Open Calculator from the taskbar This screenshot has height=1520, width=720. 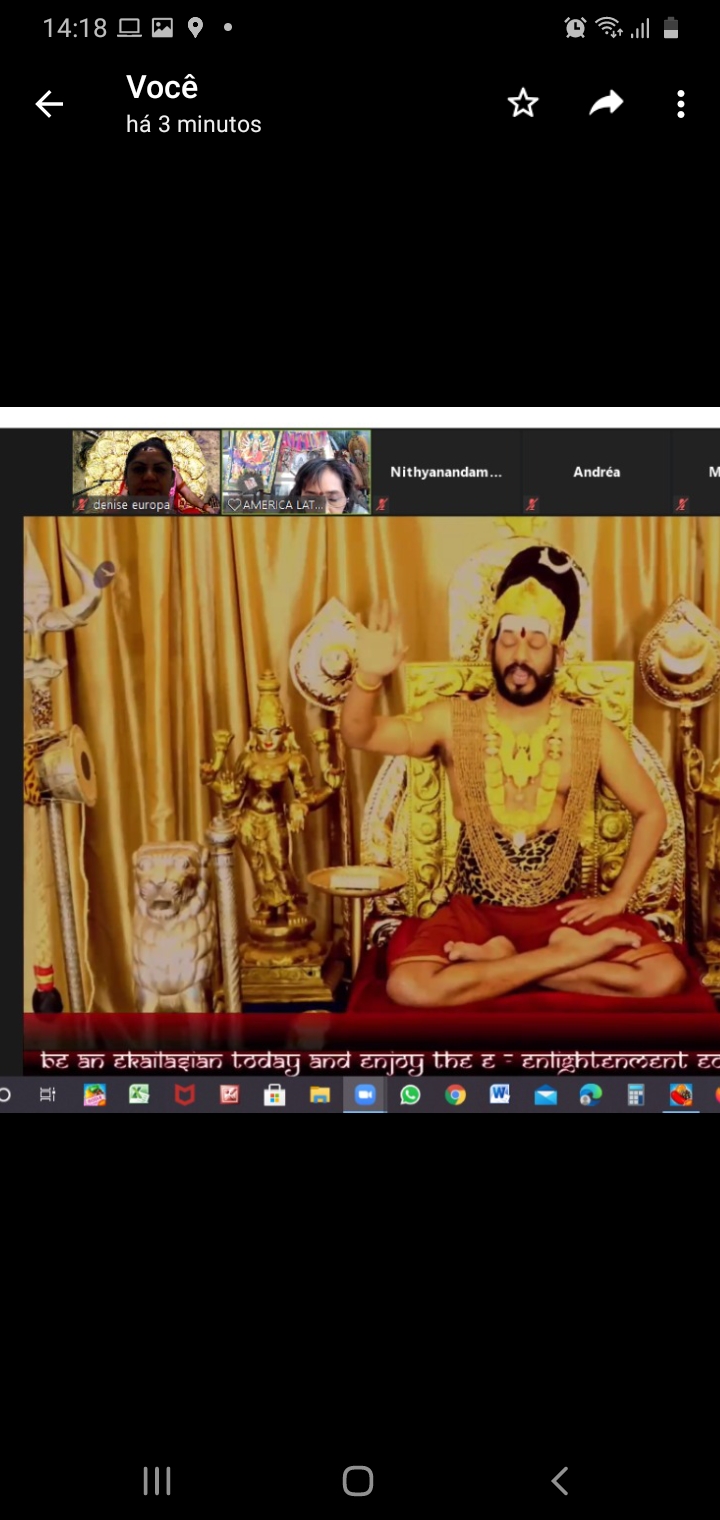pyautogui.click(x=636, y=1095)
